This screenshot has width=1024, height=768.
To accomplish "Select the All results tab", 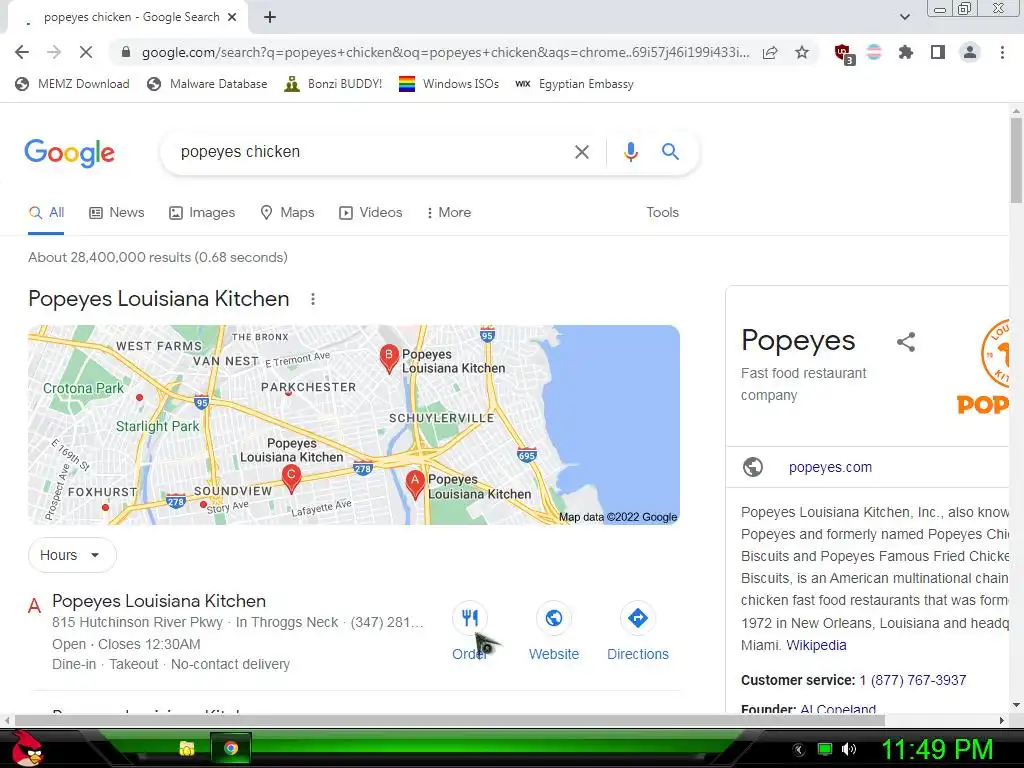I will coord(46,212).
